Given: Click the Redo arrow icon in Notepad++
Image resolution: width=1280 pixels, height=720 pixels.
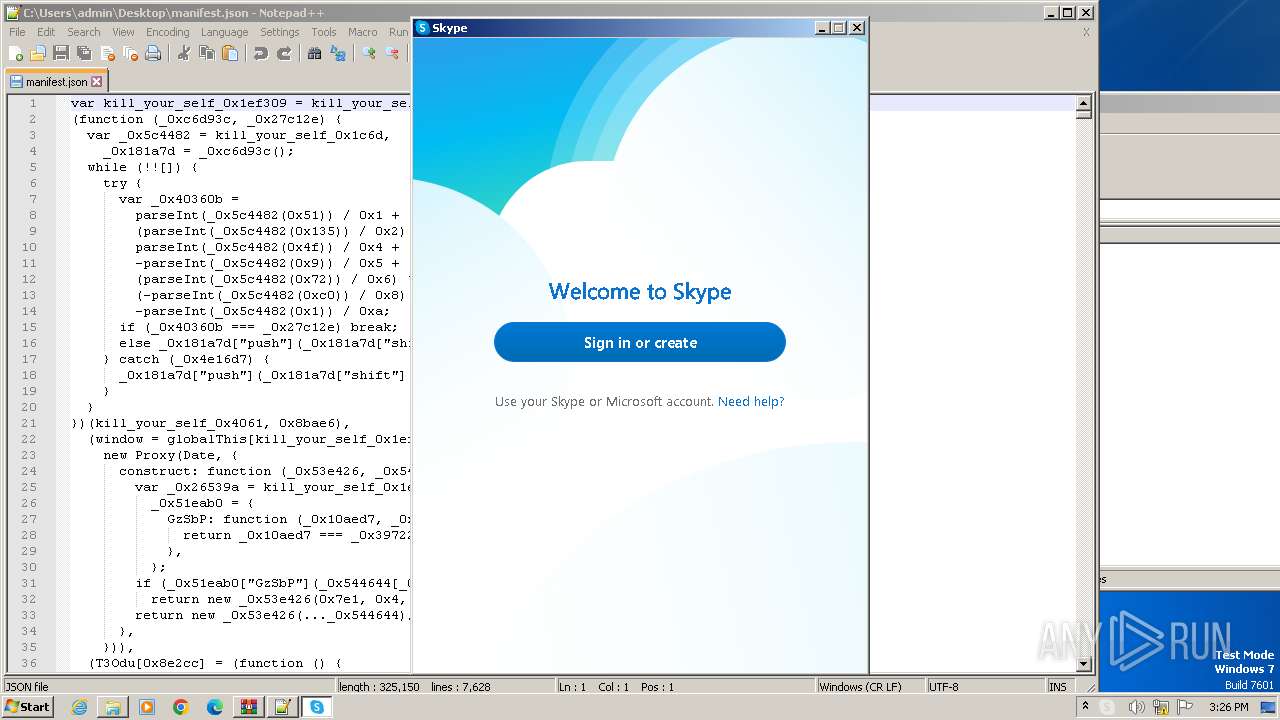Looking at the screenshot, I should pyautogui.click(x=284, y=54).
